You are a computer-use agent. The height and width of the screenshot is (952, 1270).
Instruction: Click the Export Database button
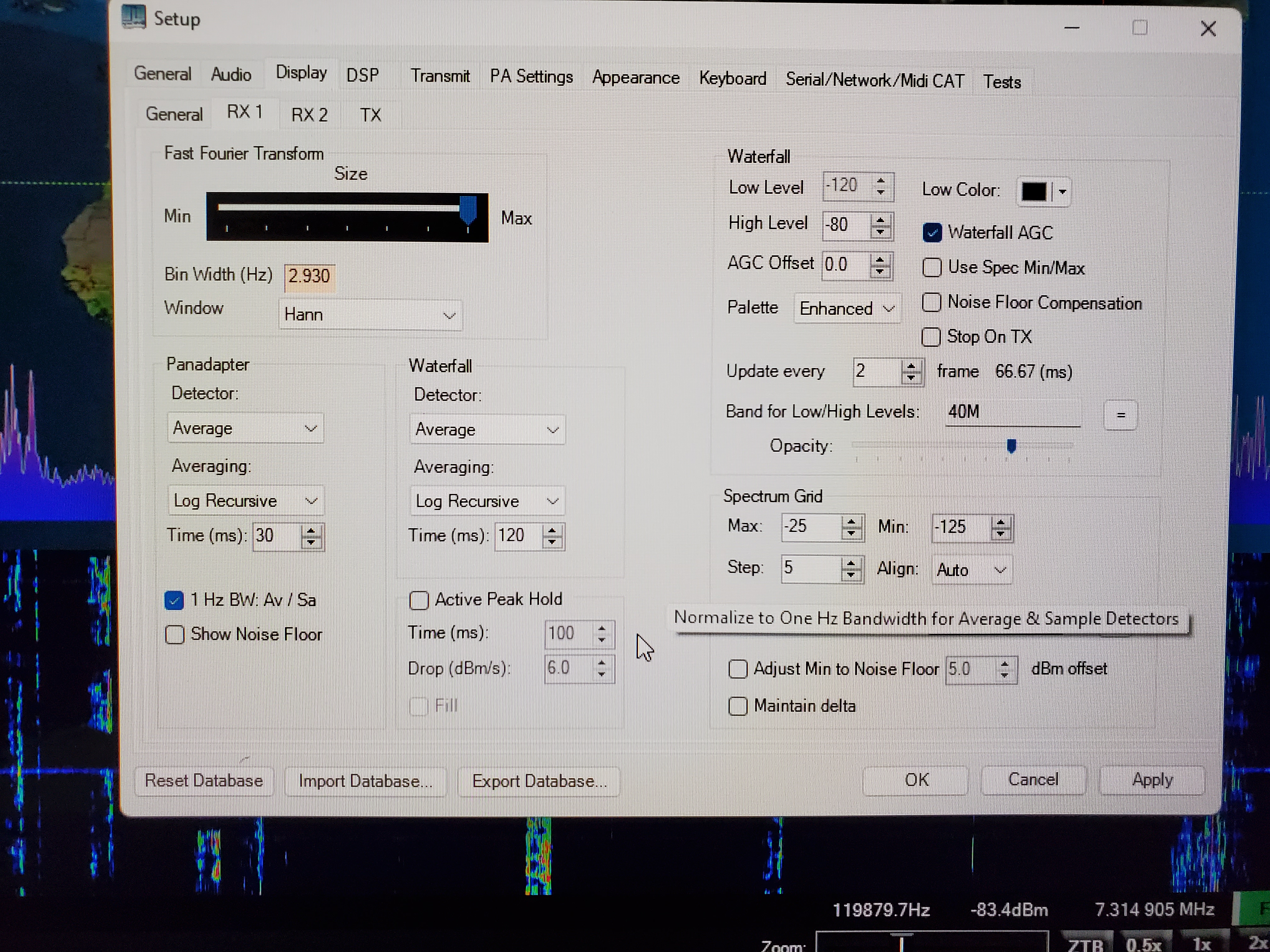coord(539,782)
